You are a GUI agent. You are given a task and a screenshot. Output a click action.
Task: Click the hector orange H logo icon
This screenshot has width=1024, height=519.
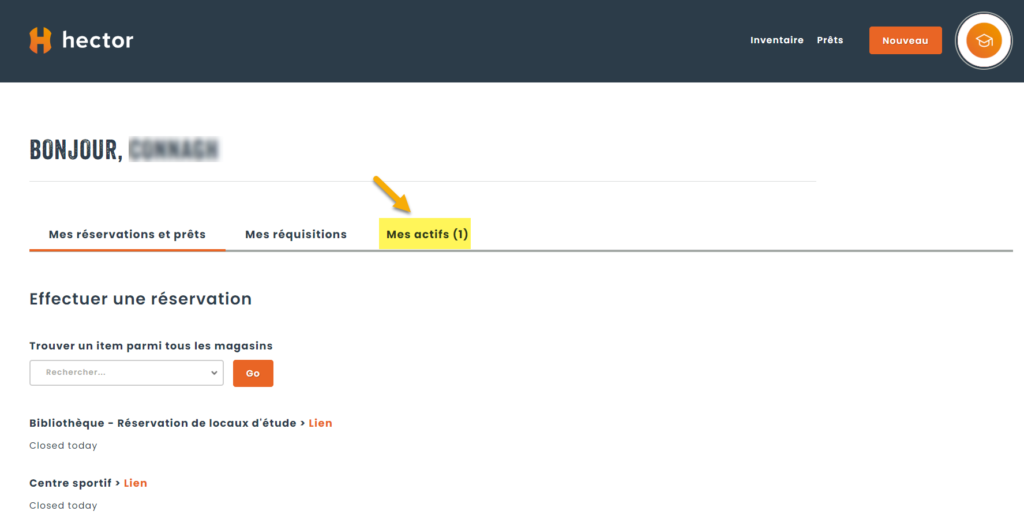point(40,40)
